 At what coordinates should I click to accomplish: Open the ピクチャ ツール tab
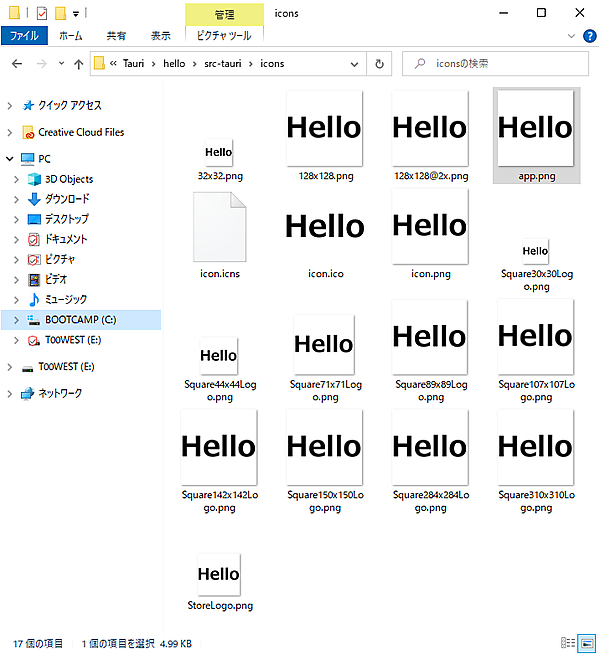pos(225,36)
